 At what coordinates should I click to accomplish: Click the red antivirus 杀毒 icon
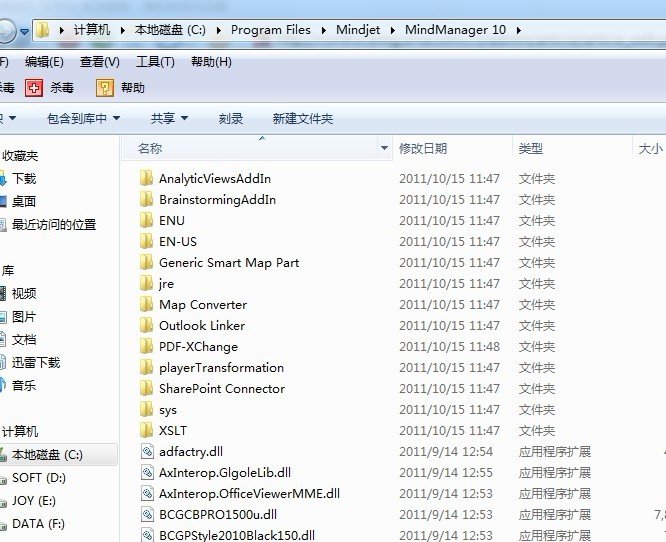[34, 88]
